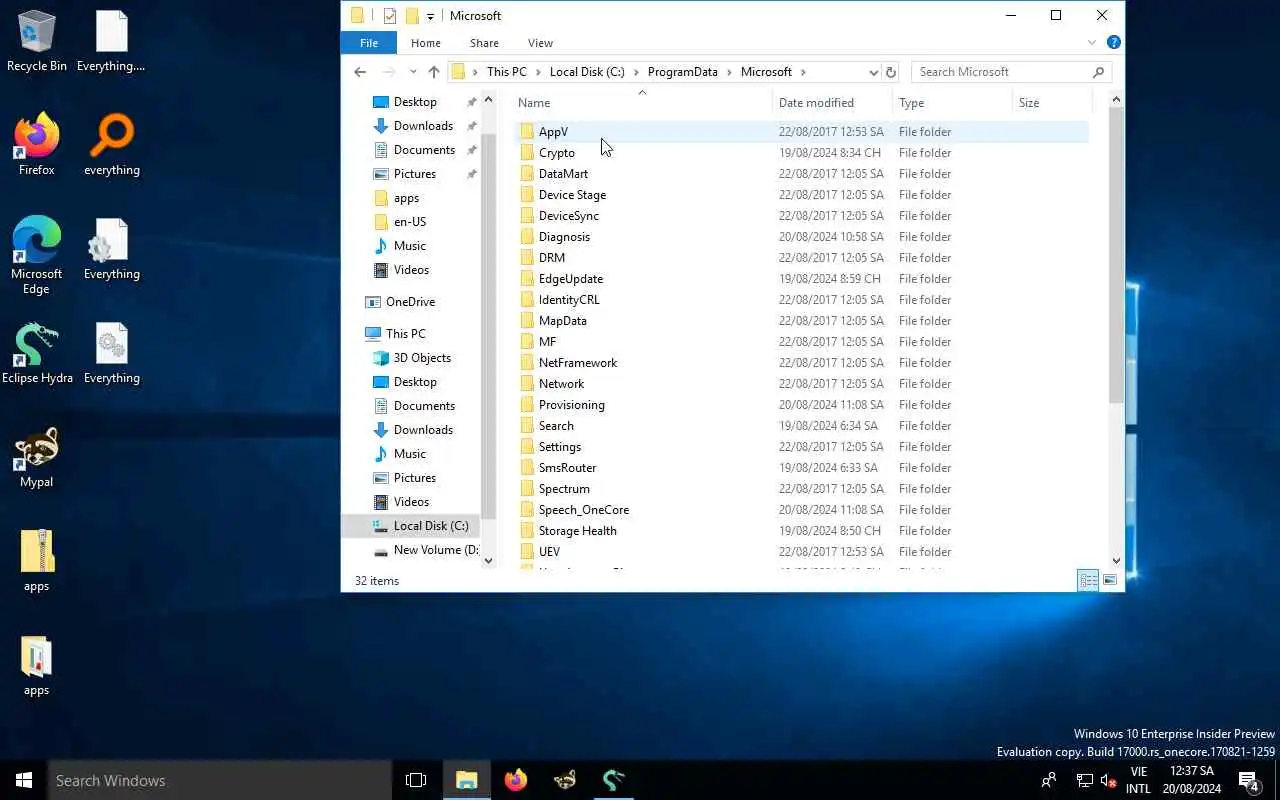Switch to the Home ribbon tab

425,43
